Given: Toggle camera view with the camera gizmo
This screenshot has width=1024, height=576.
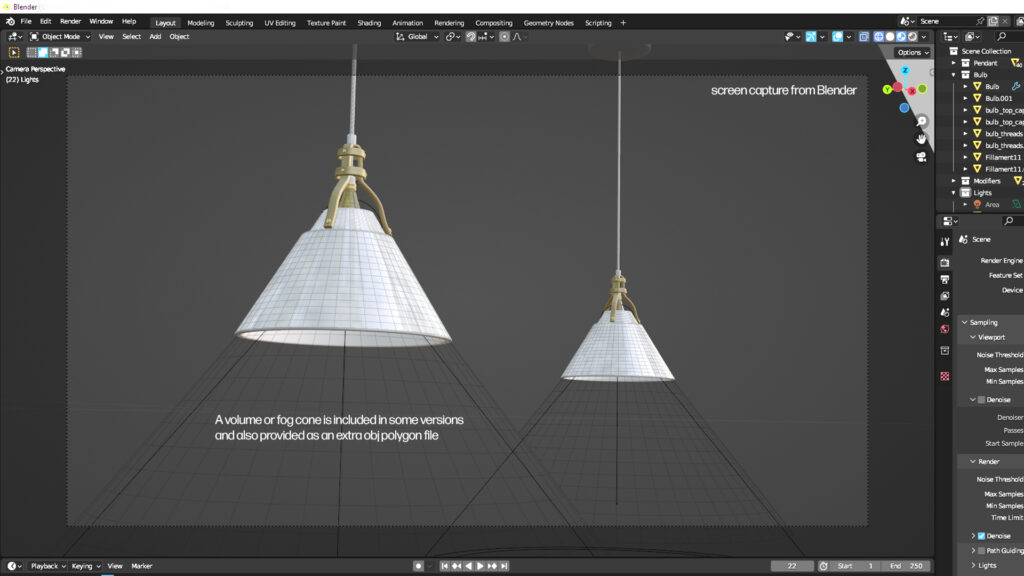Looking at the screenshot, I should pos(921,157).
